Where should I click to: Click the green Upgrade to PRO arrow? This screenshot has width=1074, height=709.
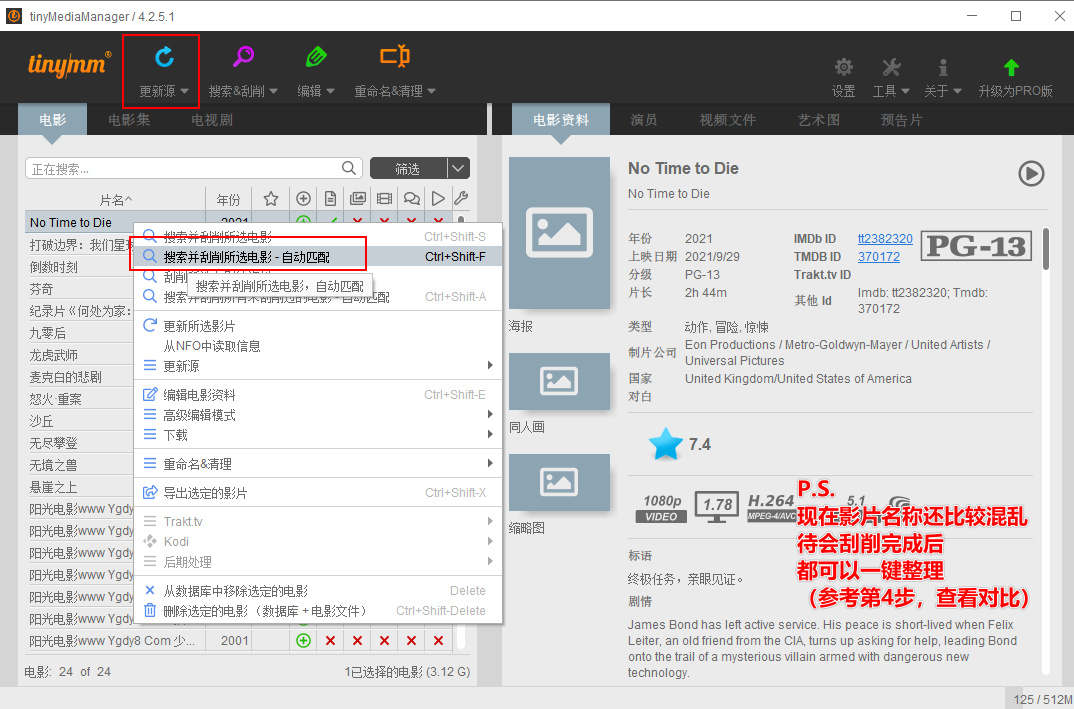click(1011, 68)
